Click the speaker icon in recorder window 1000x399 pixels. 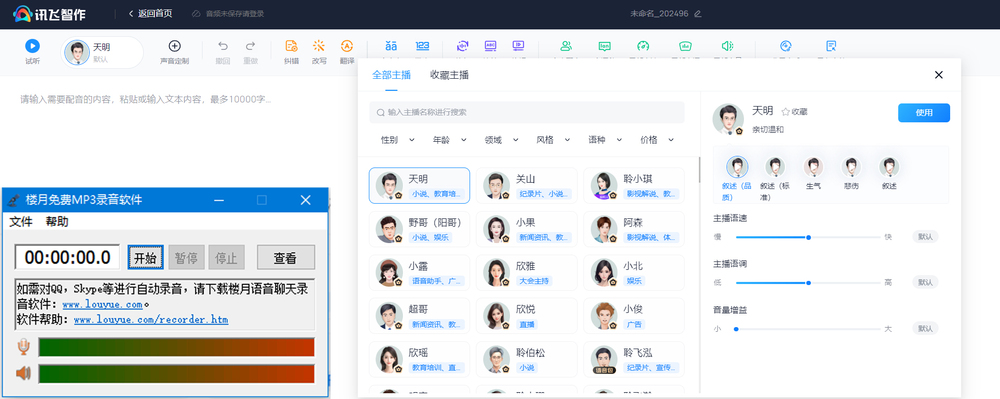[x=24, y=374]
